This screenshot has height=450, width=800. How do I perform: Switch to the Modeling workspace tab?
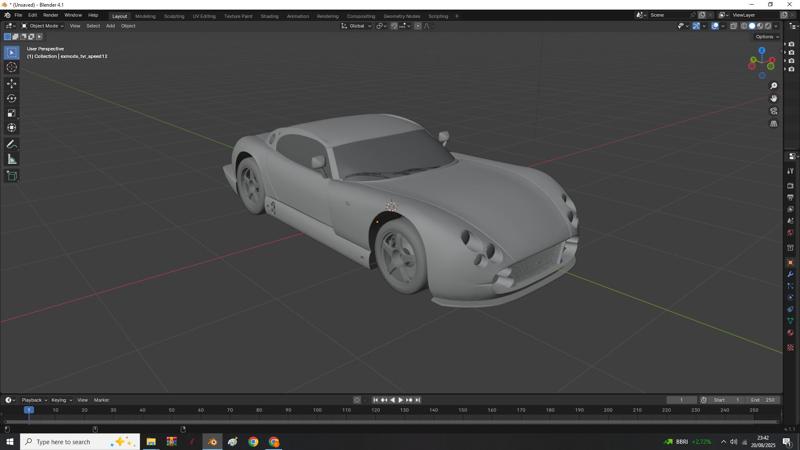(x=145, y=16)
